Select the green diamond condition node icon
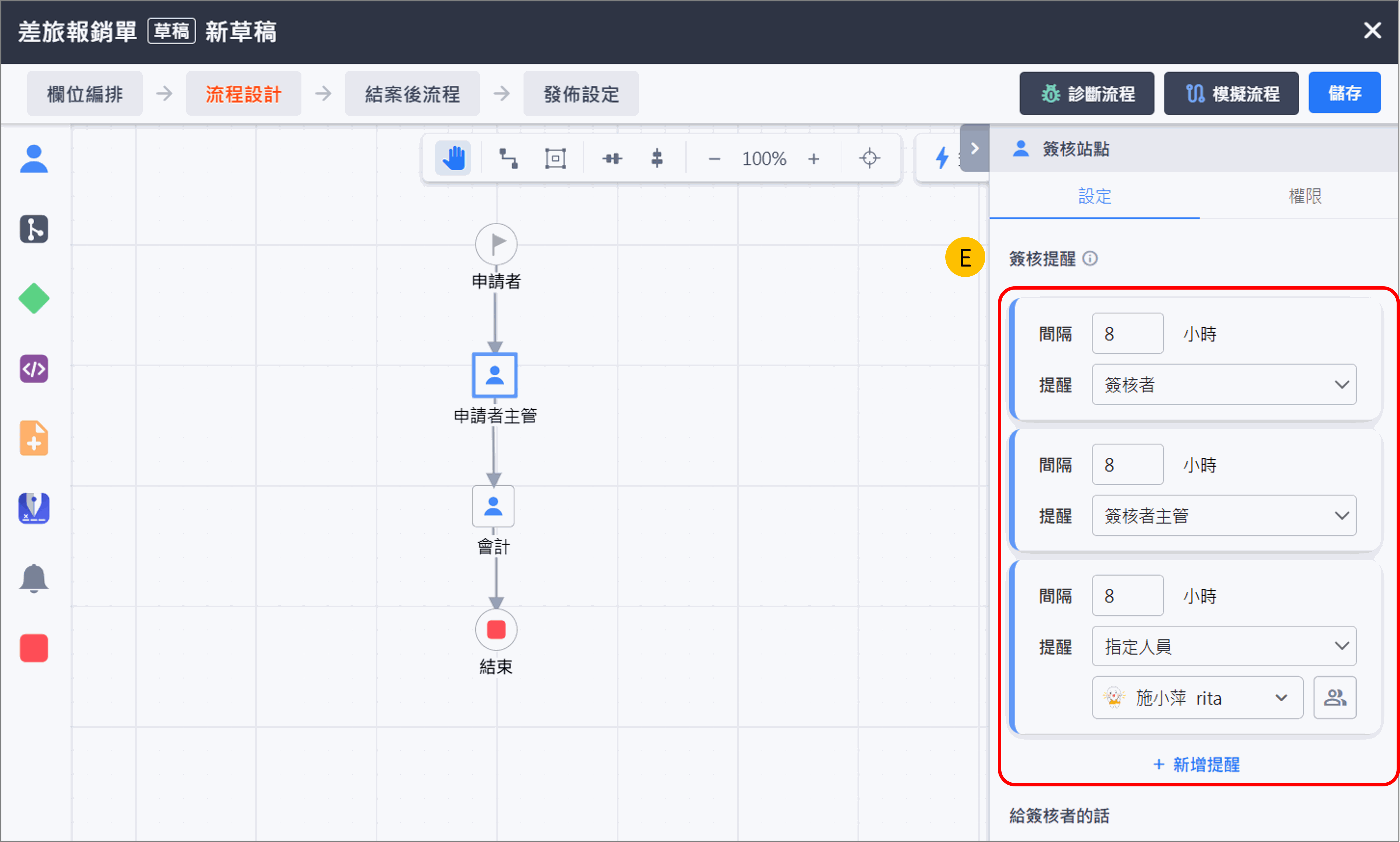The width and height of the screenshot is (1400, 842). point(34,298)
